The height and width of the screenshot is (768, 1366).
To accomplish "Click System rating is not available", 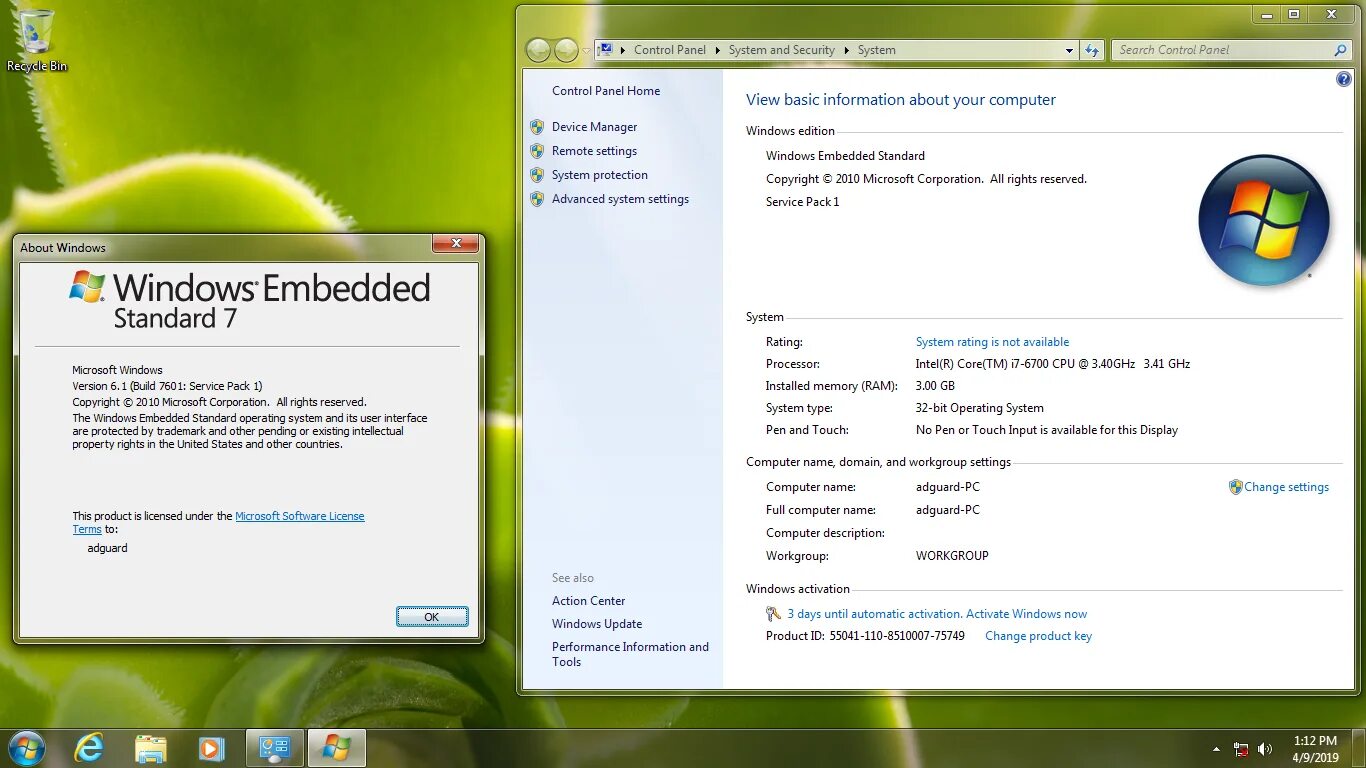I will (x=992, y=342).
